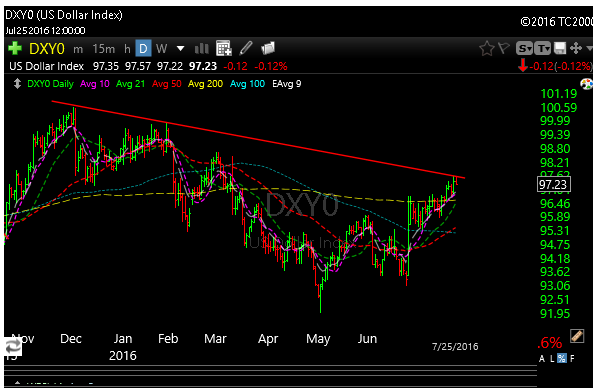The image size is (593, 388).
Task: Click the 97.57 high price value
Action: [138, 66]
